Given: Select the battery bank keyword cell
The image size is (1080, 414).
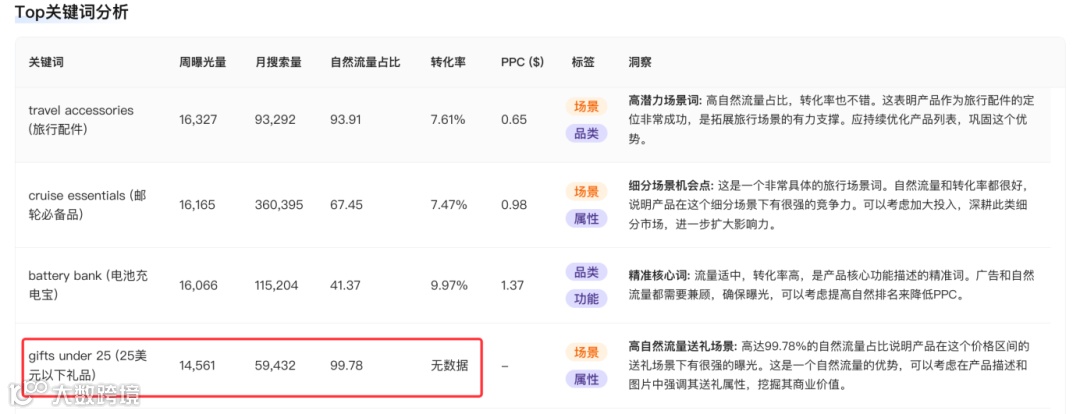Looking at the screenshot, I should (88, 285).
